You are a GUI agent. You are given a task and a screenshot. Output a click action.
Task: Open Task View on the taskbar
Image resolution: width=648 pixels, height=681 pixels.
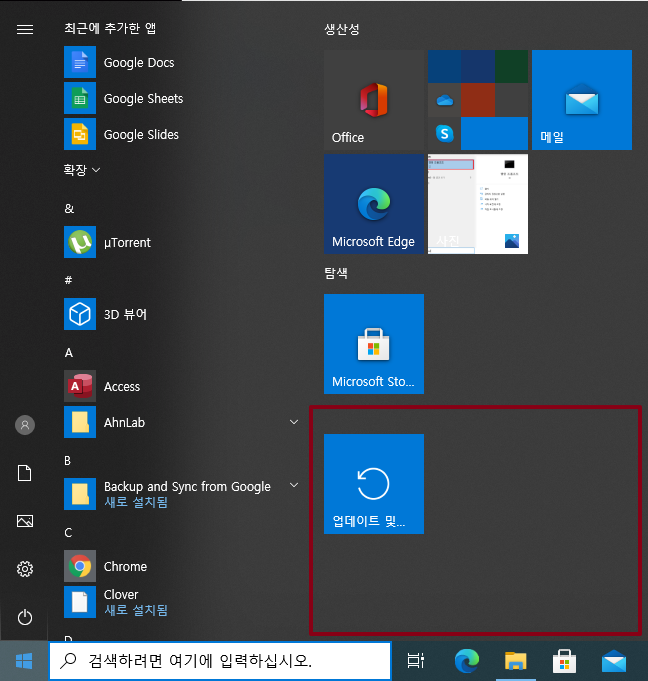416,661
